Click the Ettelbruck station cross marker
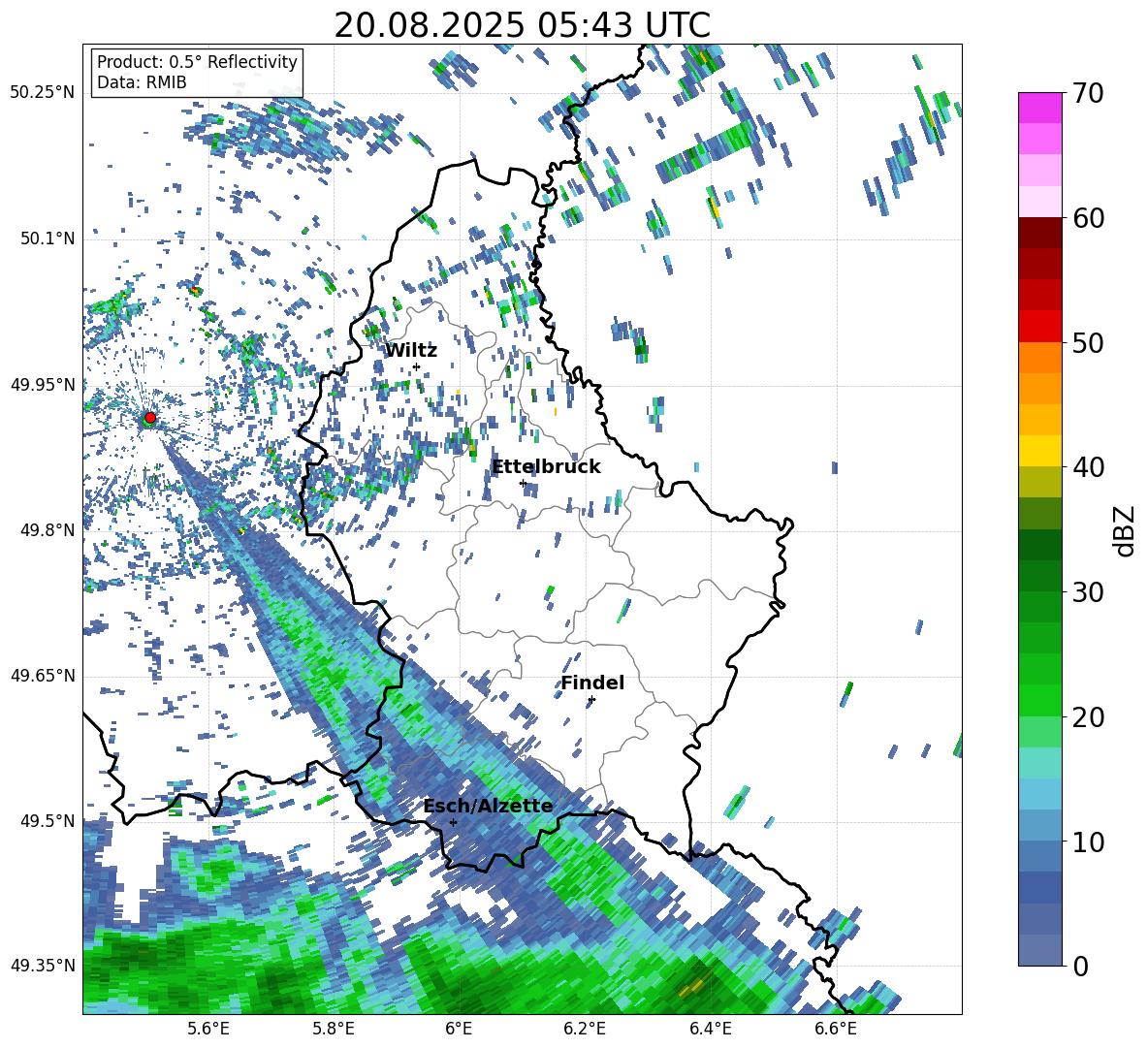The image size is (1148, 1048). pos(523,483)
